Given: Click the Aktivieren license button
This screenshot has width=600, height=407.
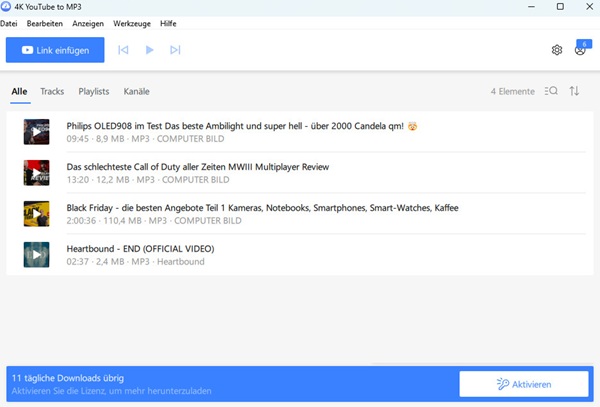Looking at the screenshot, I should tap(523, 384).
